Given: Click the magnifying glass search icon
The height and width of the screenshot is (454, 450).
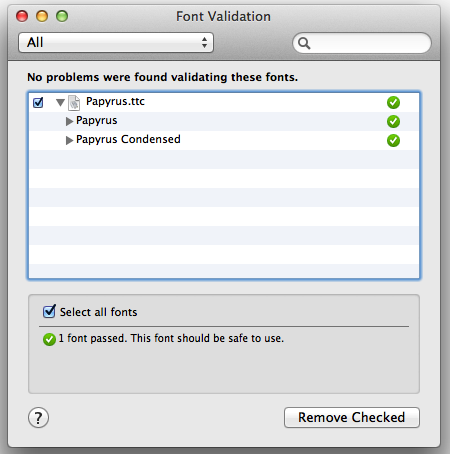Looking at the screenshot, I should pos(304,43).
